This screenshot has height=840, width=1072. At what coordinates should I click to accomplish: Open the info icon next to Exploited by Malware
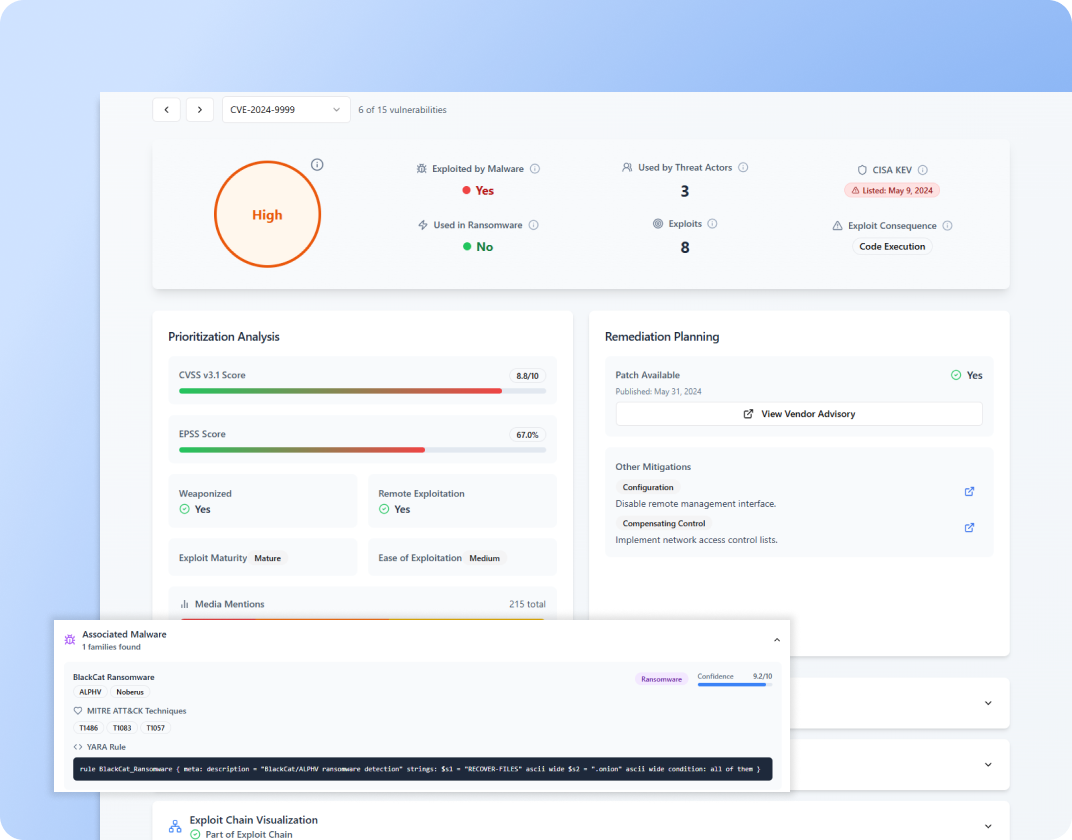tap(535, 169)
